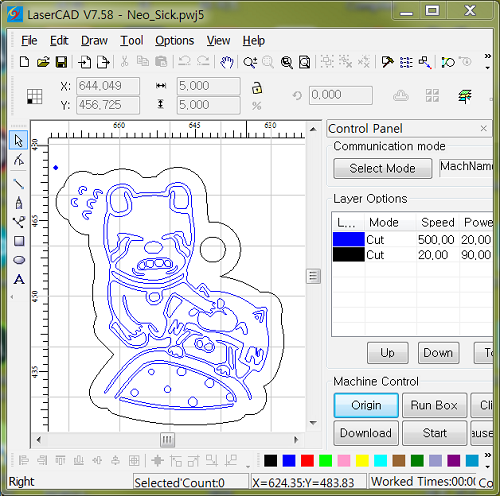Choose the Rectangle drawing tool
This screenshot has height=496, width=500.
[x=19, y=241]
